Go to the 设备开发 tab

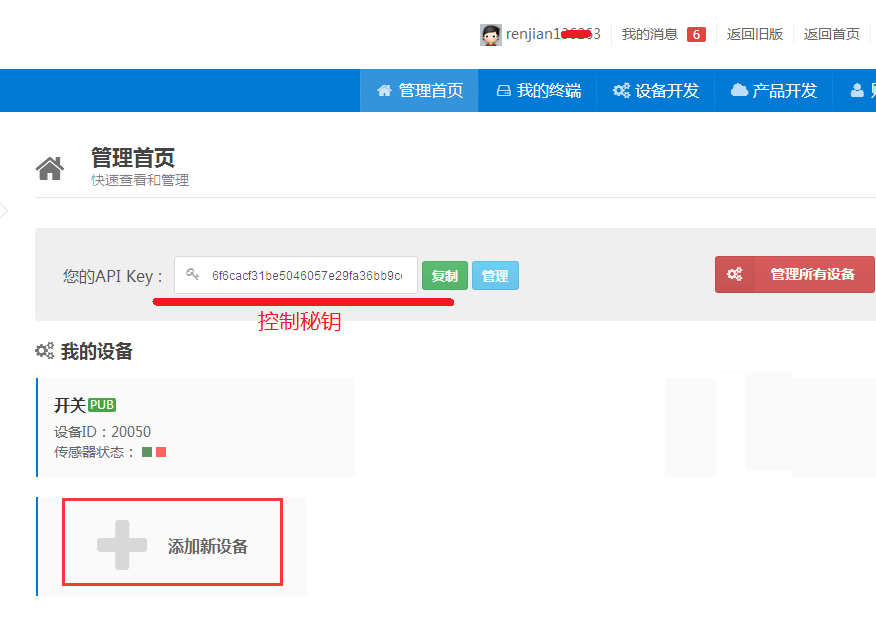coord(656,91)
